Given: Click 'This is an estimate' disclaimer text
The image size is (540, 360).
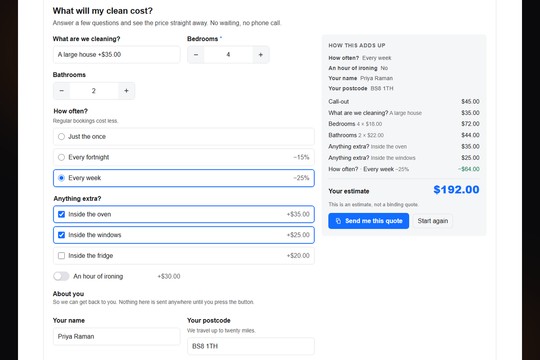Looking at the screenshot, I should point(373,205).
